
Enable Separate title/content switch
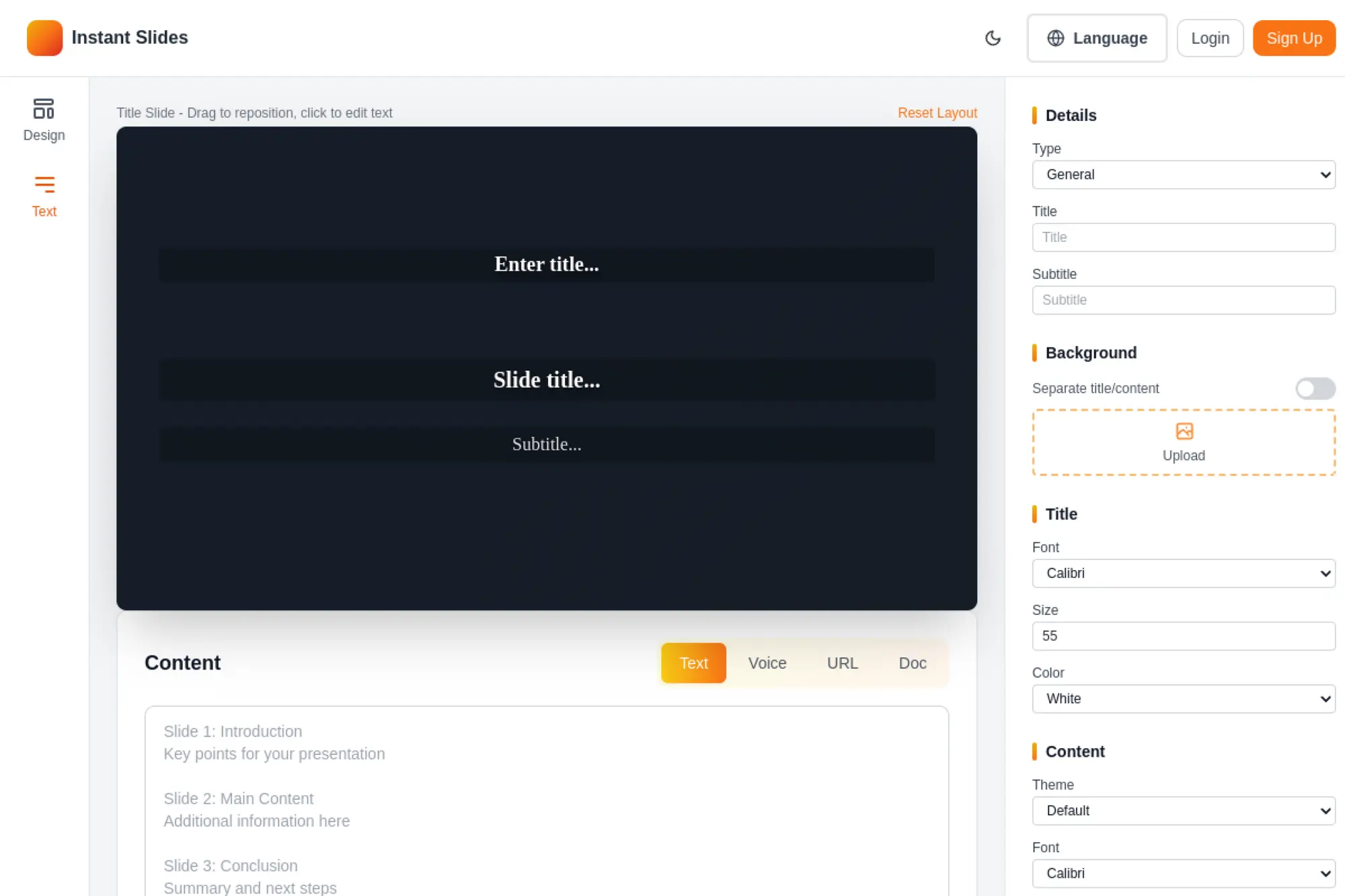[1315, 389]
